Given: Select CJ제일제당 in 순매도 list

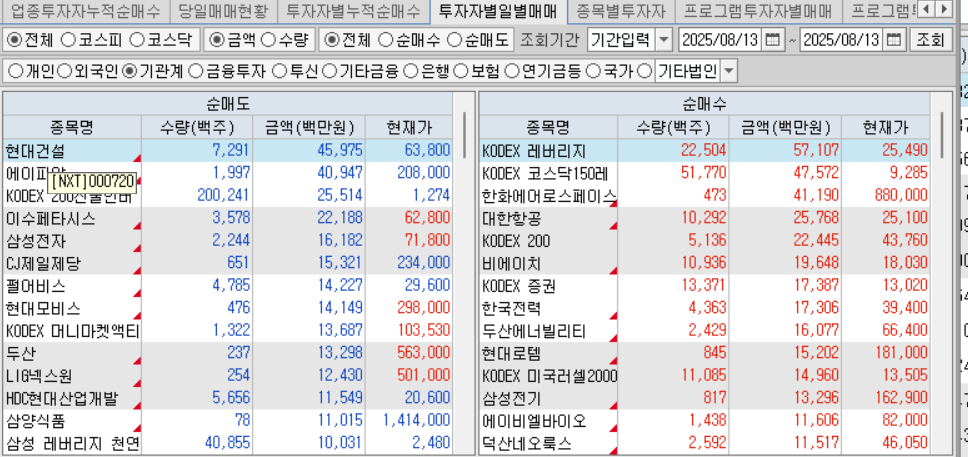Looking at the screenshot, I should point(228,264).
